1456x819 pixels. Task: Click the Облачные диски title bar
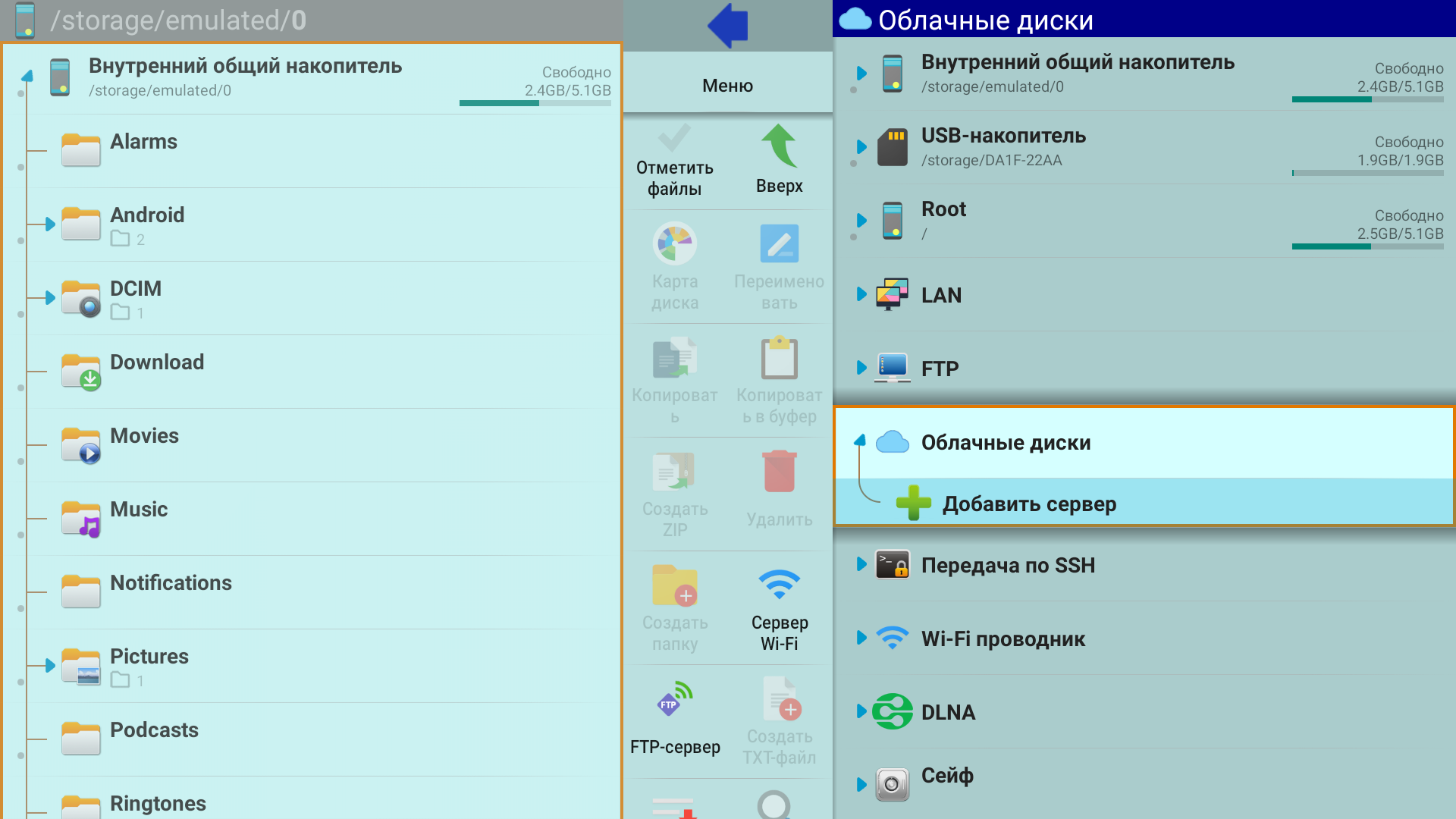pos(1144,20)
